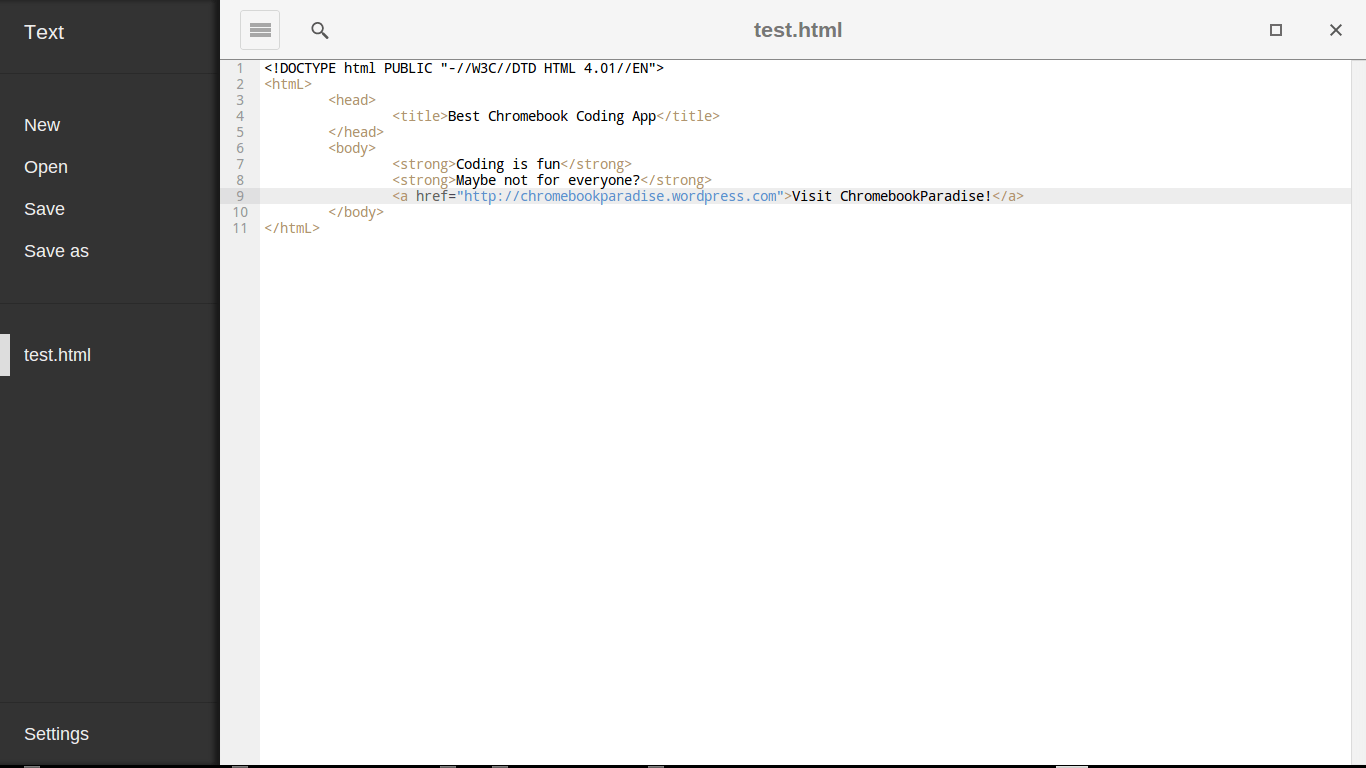1366x768 pixels.
Task: Click line number 11 in the gutter
Action: tap(240, 228)
